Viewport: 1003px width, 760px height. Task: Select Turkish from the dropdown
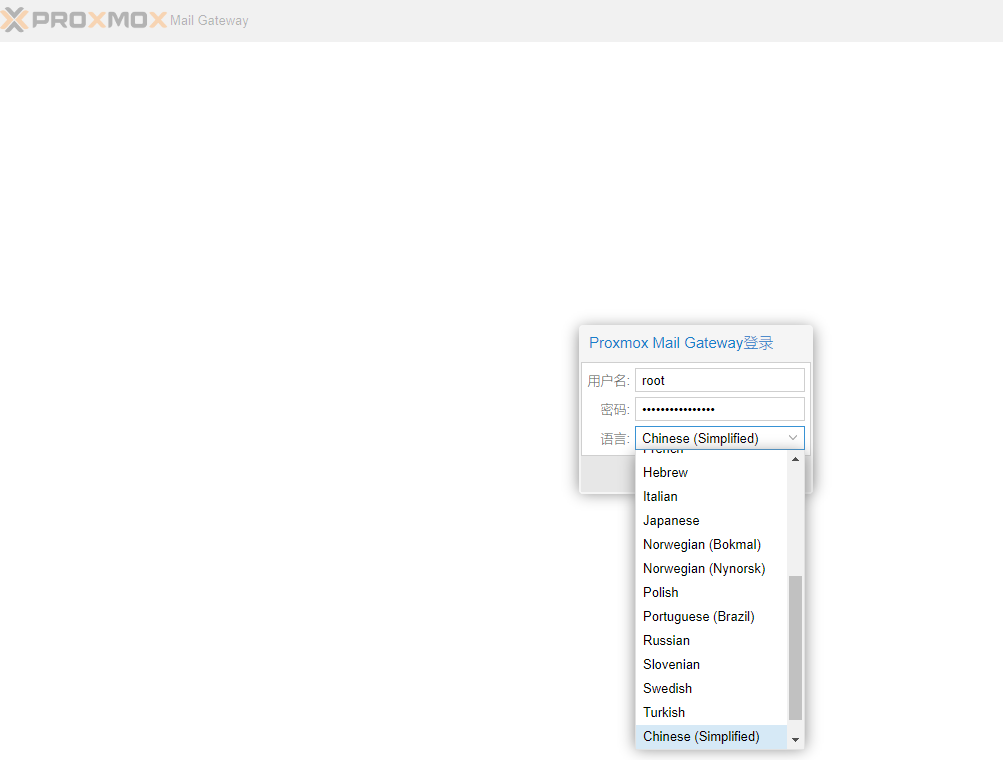tap(664, 712)
